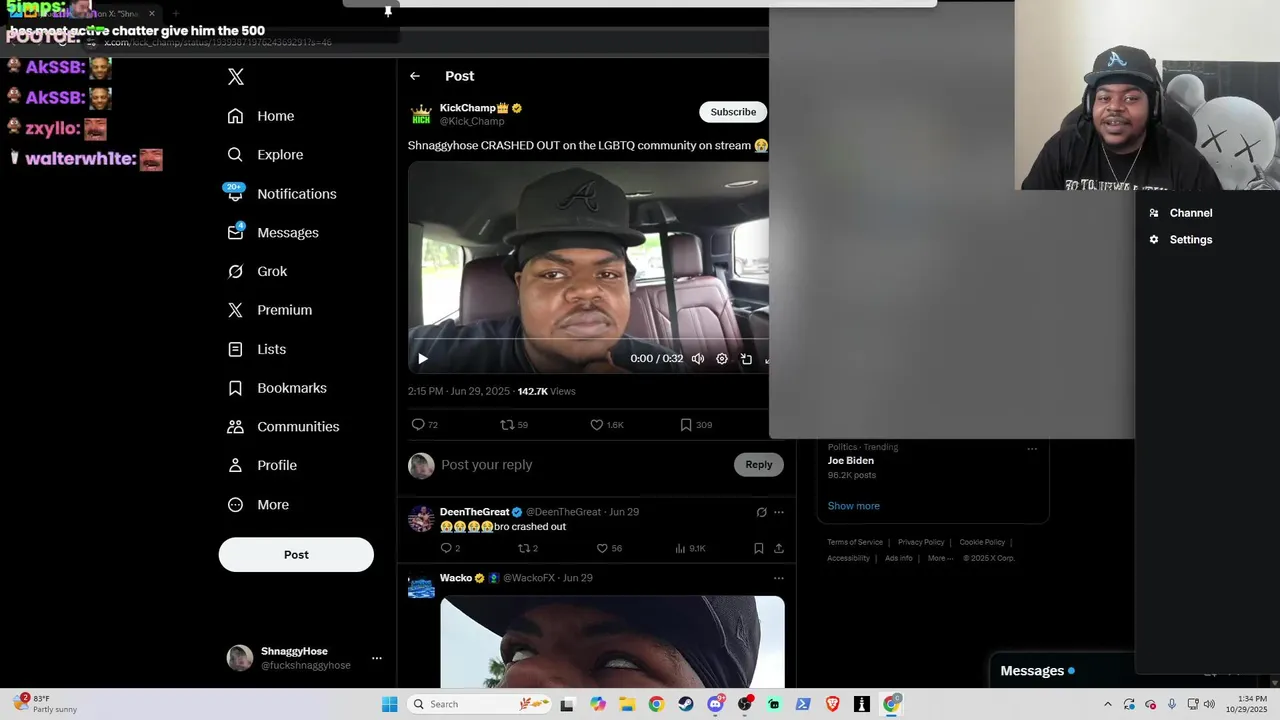Click the Profile person icon
This screenshot has height=720, width=1280.
[235, 465]
